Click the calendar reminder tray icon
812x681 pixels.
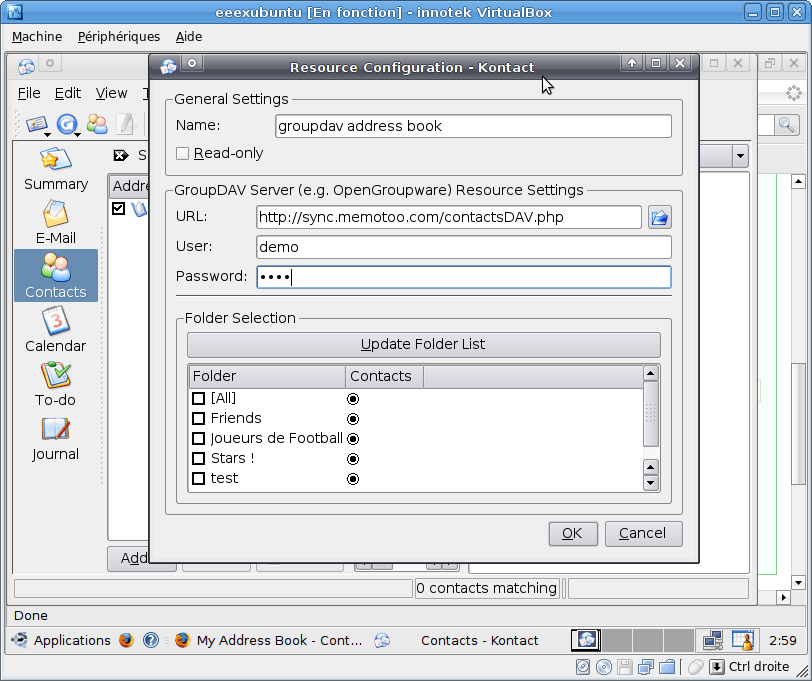(x=743, y=641)
